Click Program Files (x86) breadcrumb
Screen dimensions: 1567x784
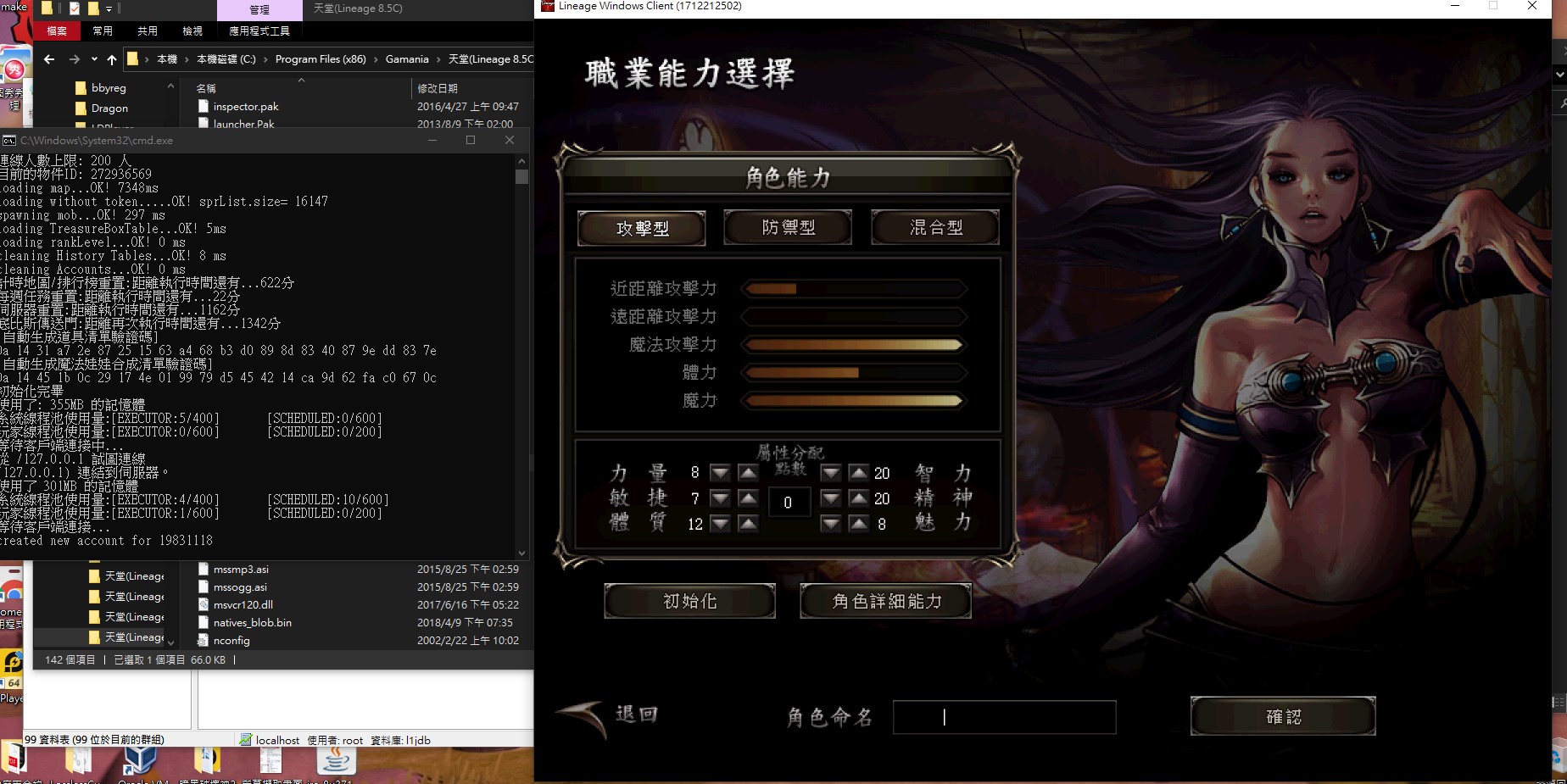click(x=321, y=59)
